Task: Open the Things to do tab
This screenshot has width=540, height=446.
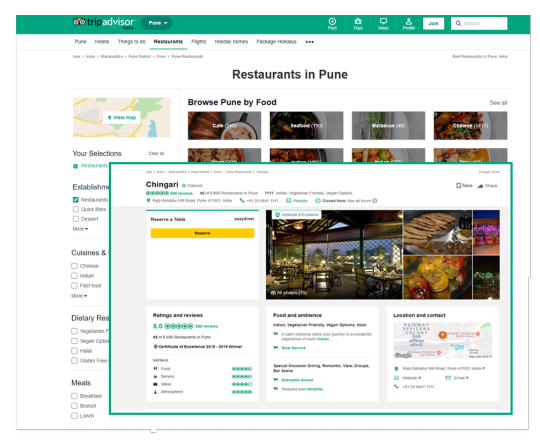Action: 132,42
